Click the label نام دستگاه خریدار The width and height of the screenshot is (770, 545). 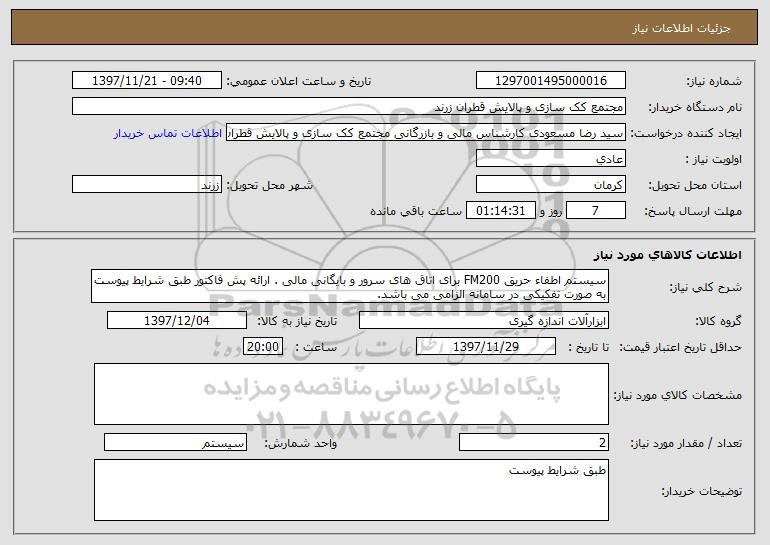tap(695, 107)
